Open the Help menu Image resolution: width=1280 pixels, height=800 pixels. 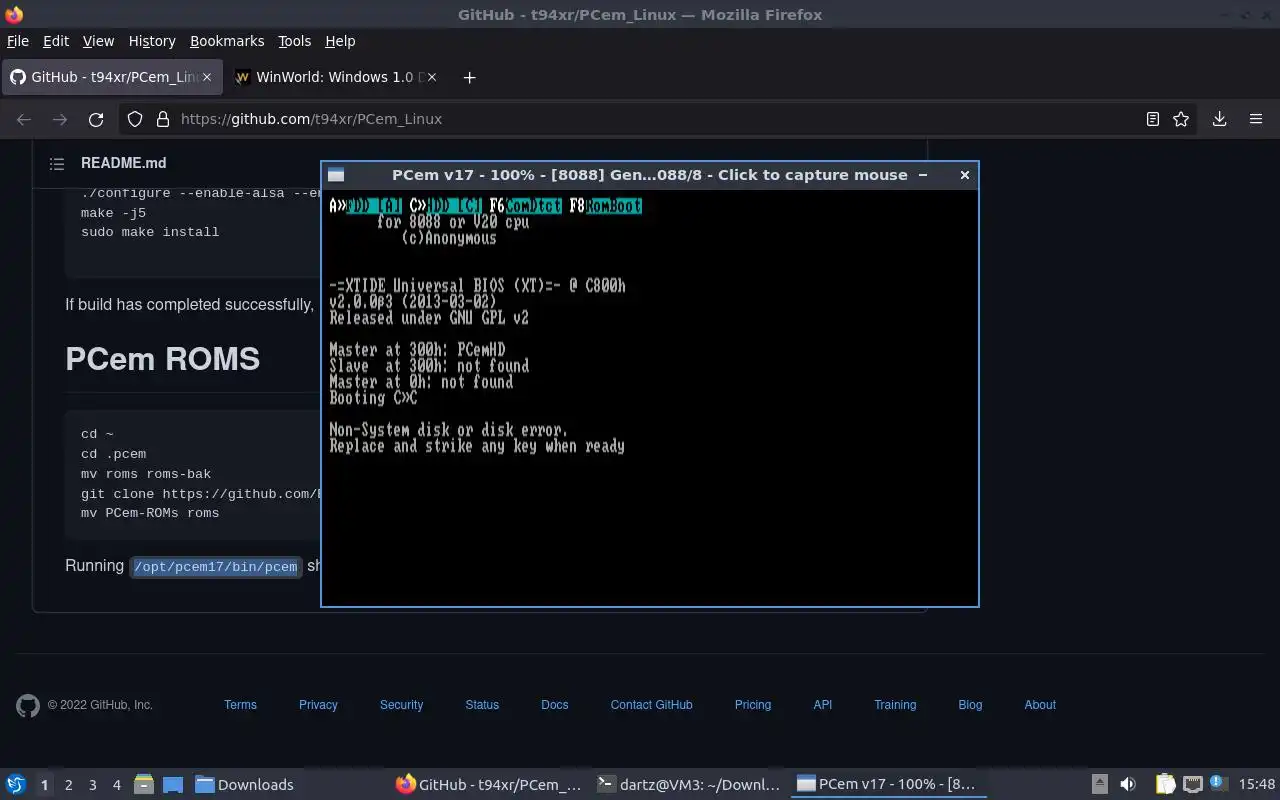tap(340, 41)
